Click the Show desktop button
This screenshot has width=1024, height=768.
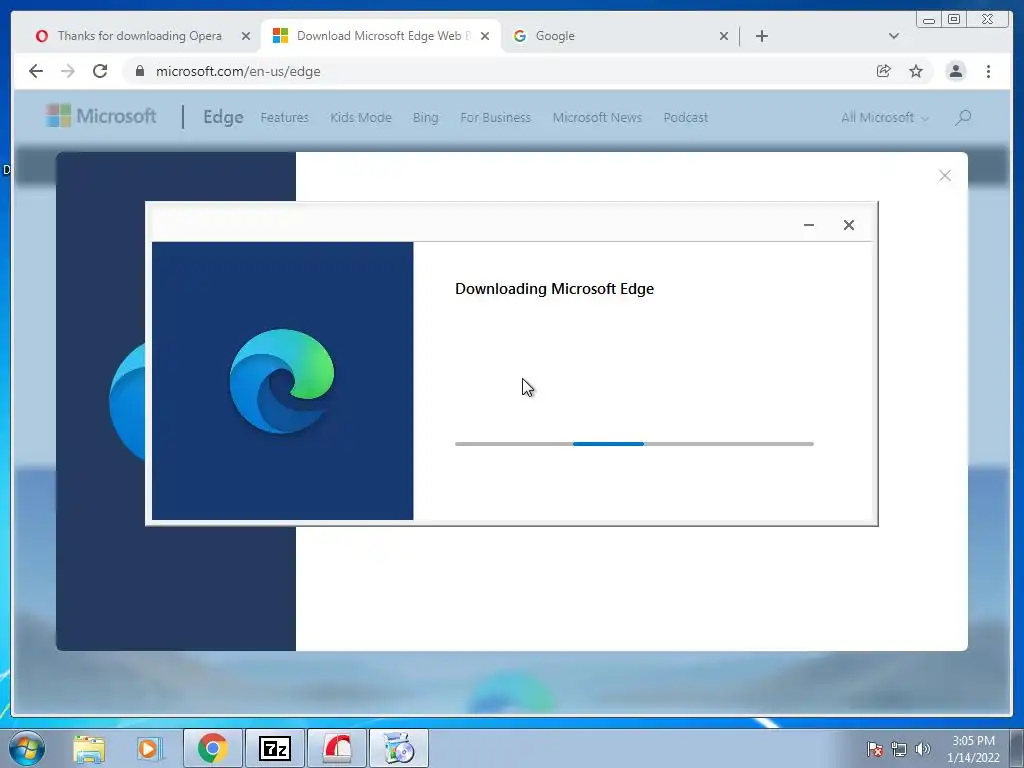(x=1017, y=748)
